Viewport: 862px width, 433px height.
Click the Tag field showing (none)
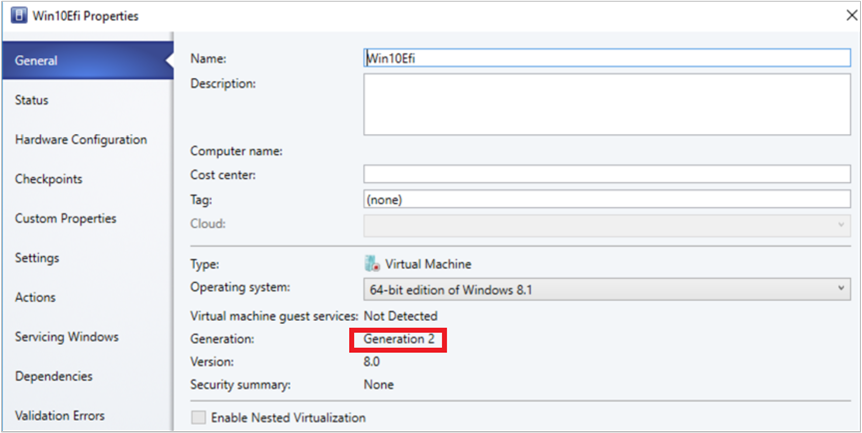click(607, 199)
